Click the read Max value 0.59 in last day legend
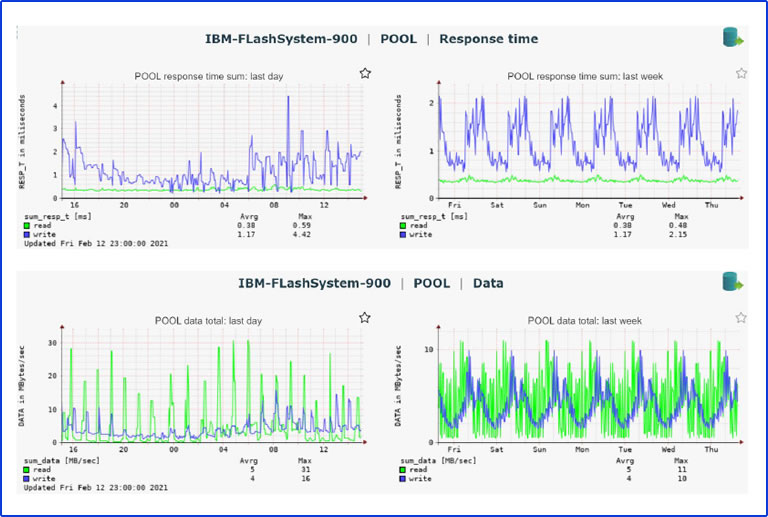768x517 pixels. [302, 226]
